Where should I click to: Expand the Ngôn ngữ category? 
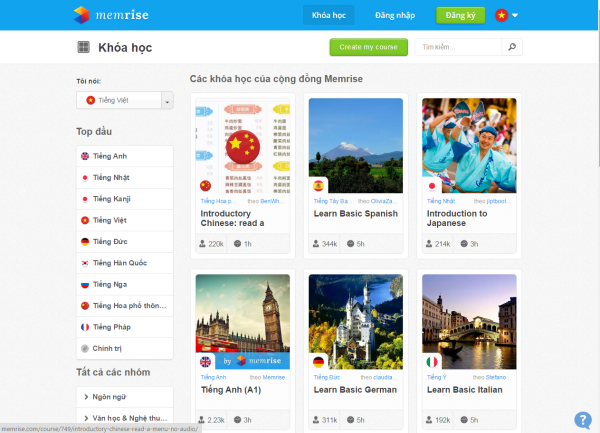pos(125,397)
